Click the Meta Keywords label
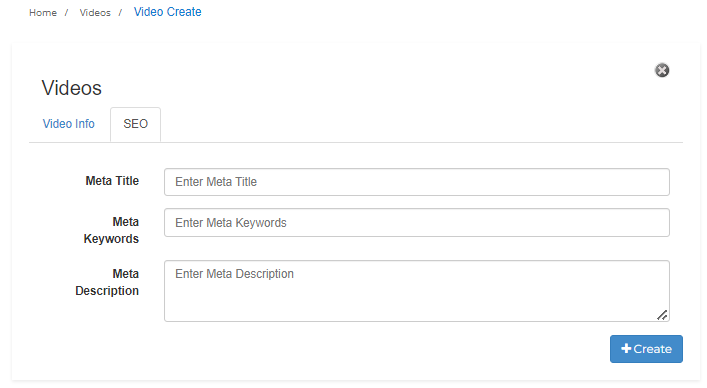The width and height of the screenshot is (707, 388). (111, 230)
